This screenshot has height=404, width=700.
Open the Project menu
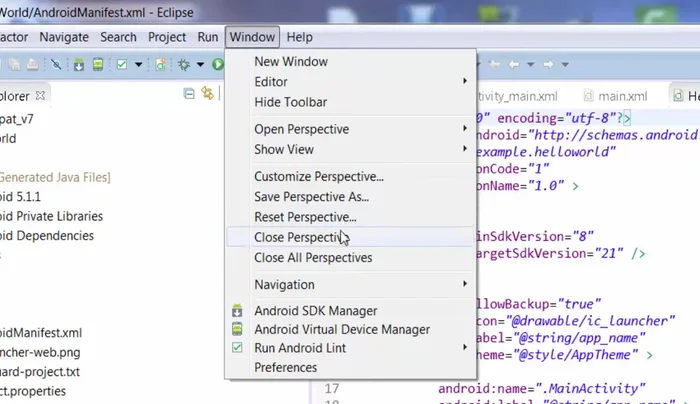(x=167, y=37)
